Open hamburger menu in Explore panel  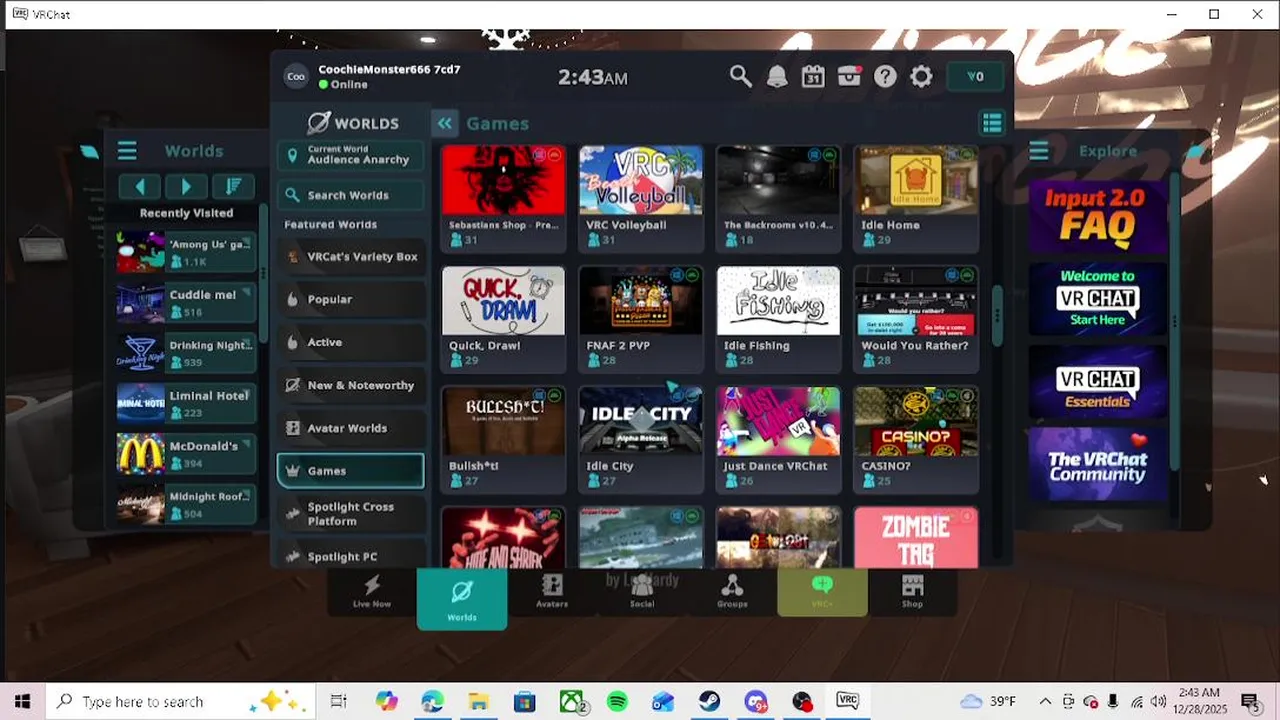tap(1039, 151)
